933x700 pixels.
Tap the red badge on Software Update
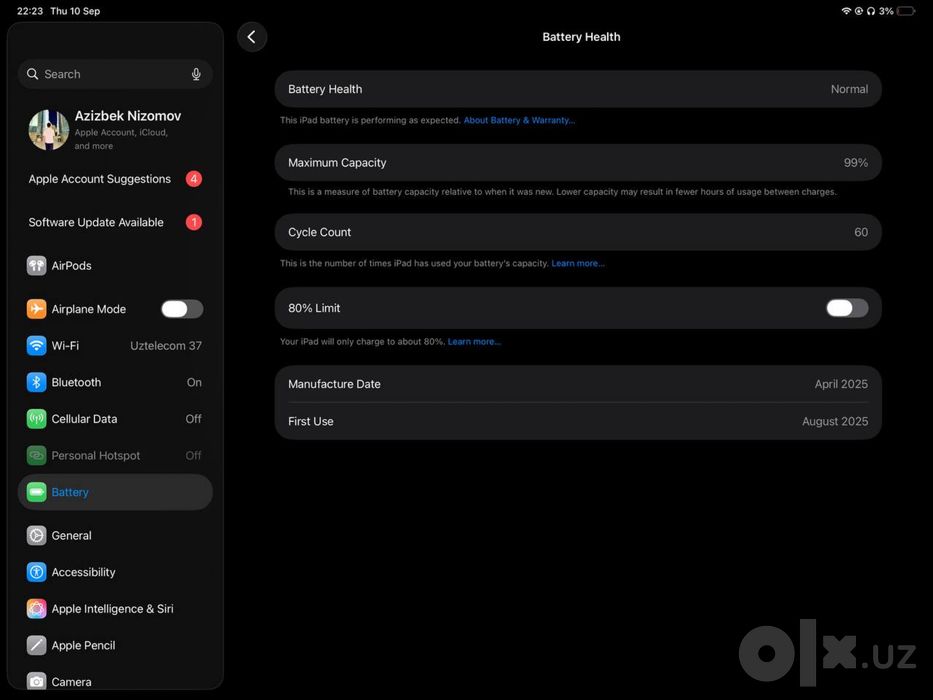point(193,222)
